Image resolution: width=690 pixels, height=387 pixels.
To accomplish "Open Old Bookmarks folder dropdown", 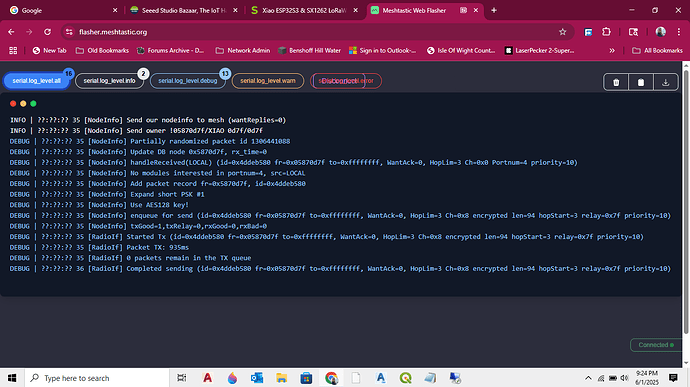I will click(x=103, y=51).
